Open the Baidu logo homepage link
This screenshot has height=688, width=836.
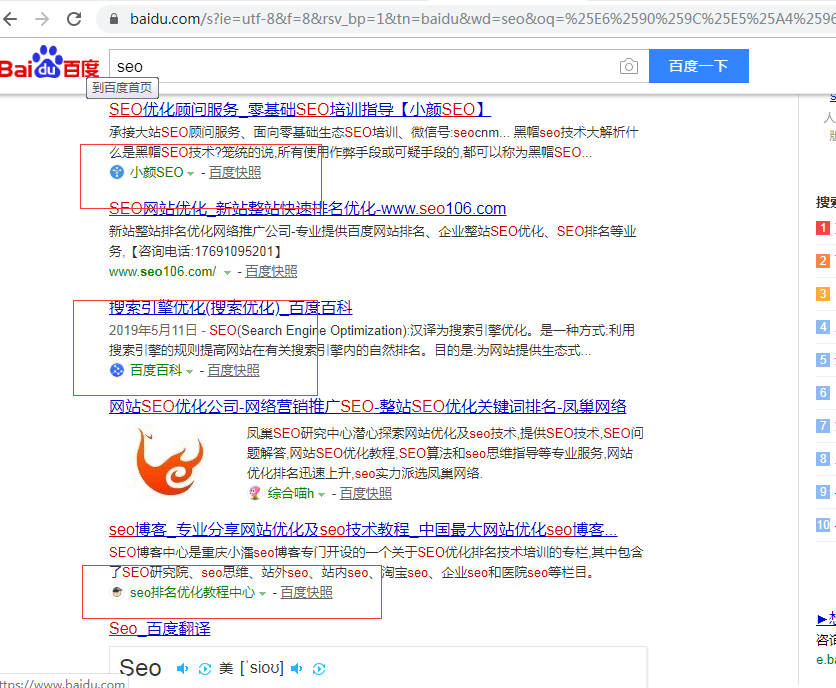click(50, 62)
